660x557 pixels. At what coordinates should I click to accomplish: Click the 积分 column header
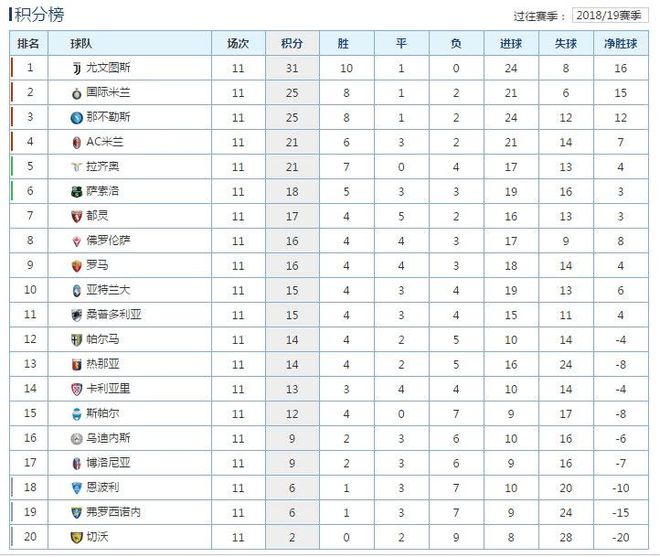pos(292,44)
